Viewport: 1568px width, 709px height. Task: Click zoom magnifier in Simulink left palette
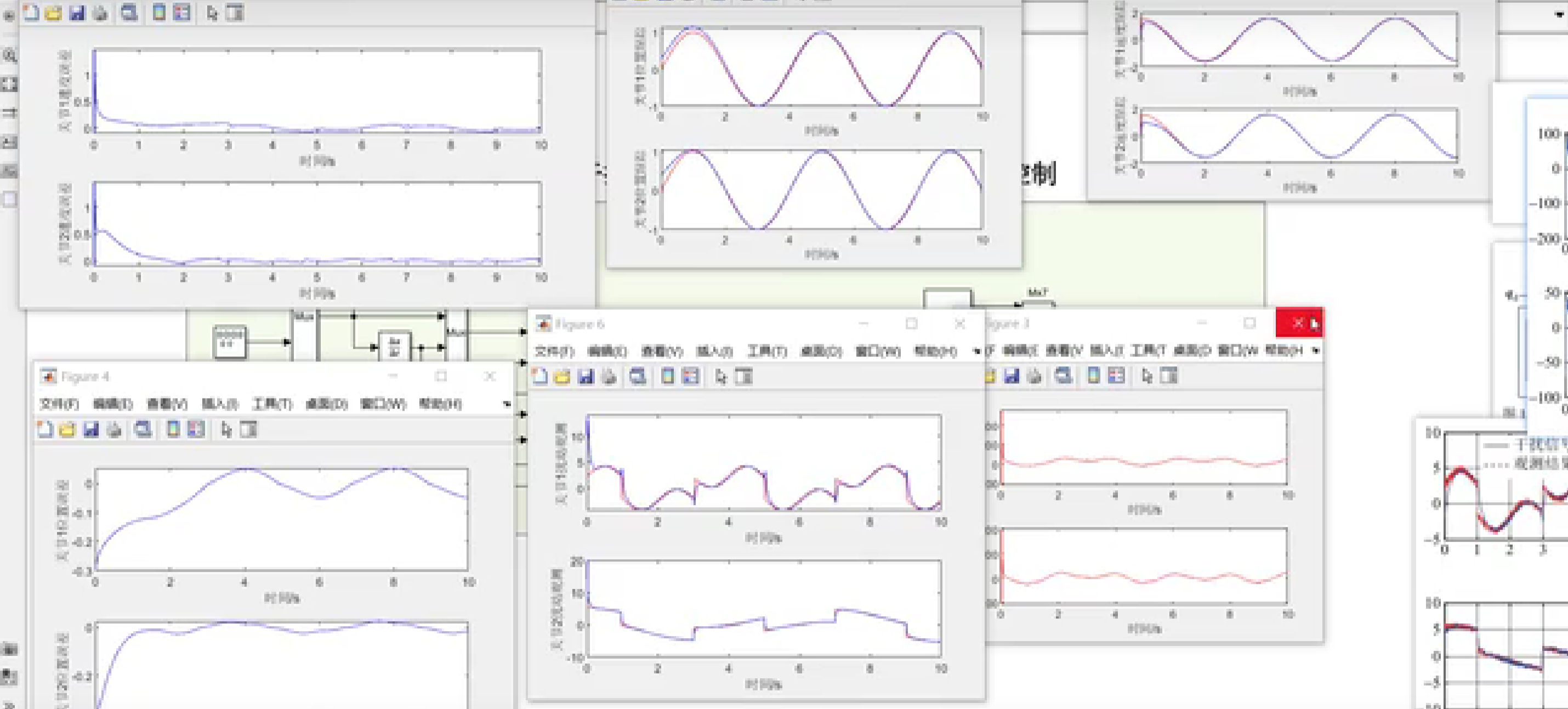9,56
